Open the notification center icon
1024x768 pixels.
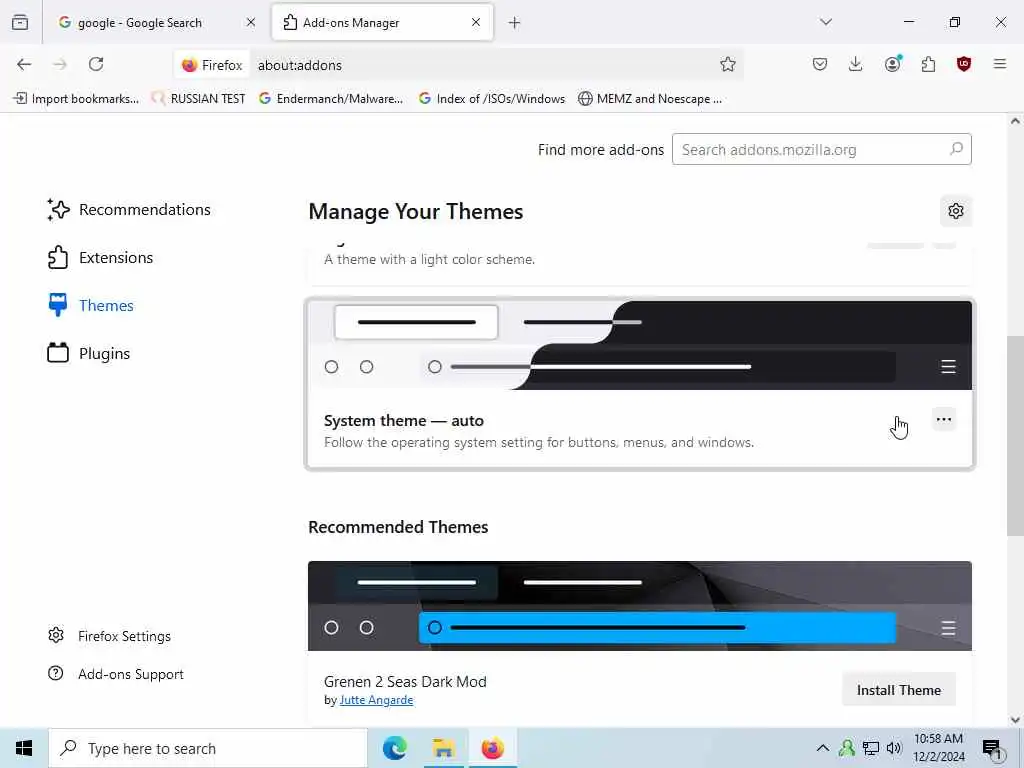pos(992,749)
